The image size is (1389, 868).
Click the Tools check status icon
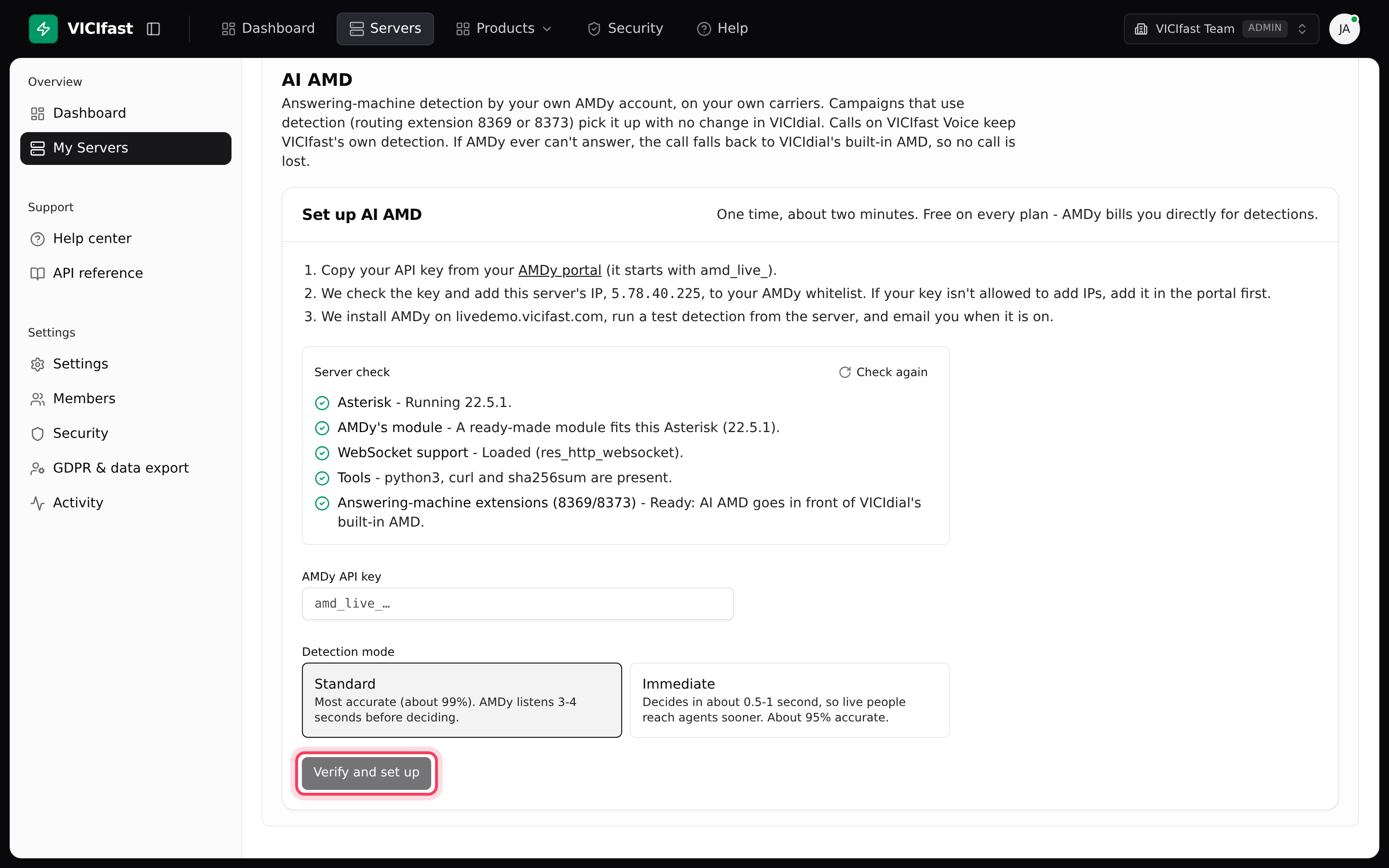(322, 478)
